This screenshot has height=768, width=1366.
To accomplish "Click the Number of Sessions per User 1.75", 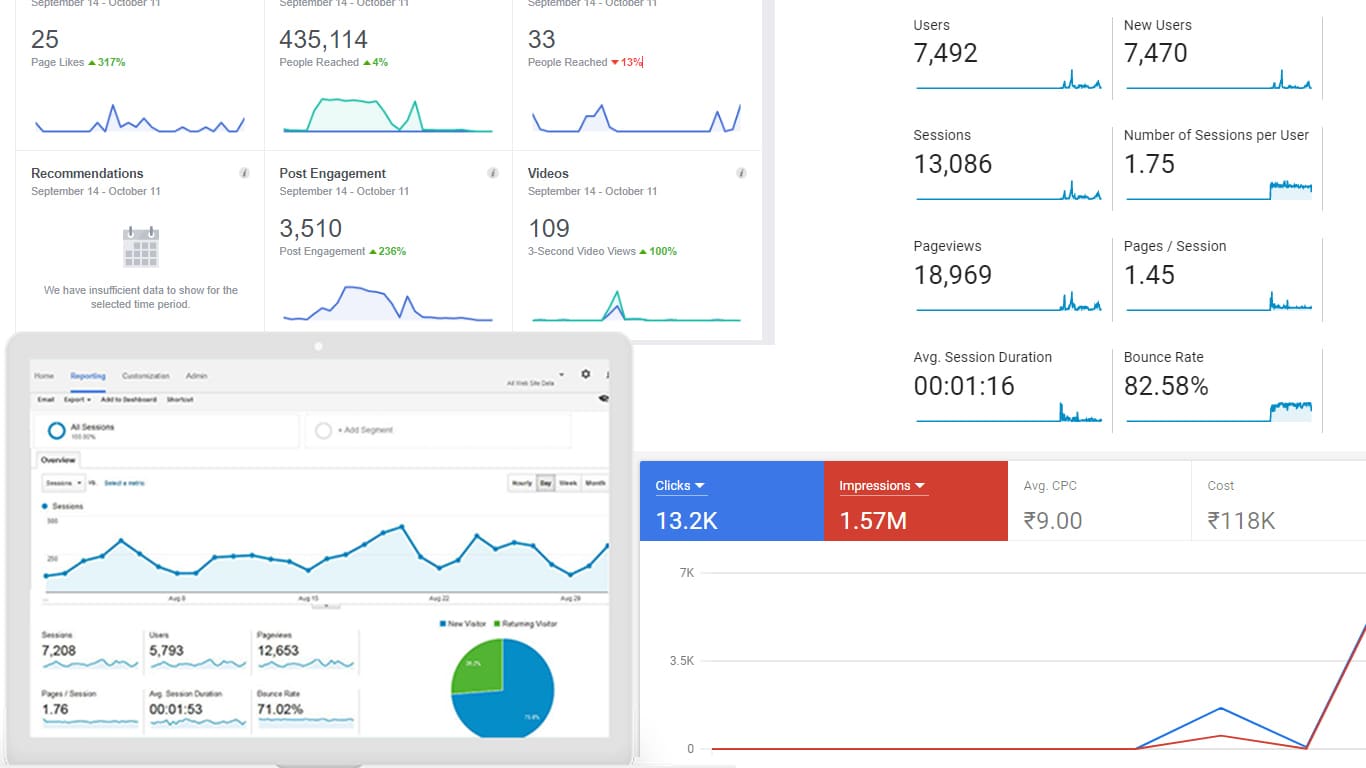I will 1149,164.
